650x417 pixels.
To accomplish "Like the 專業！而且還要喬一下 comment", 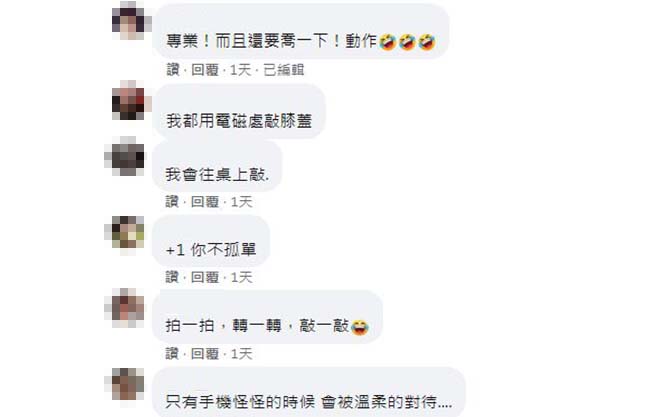I will point(172,70).
